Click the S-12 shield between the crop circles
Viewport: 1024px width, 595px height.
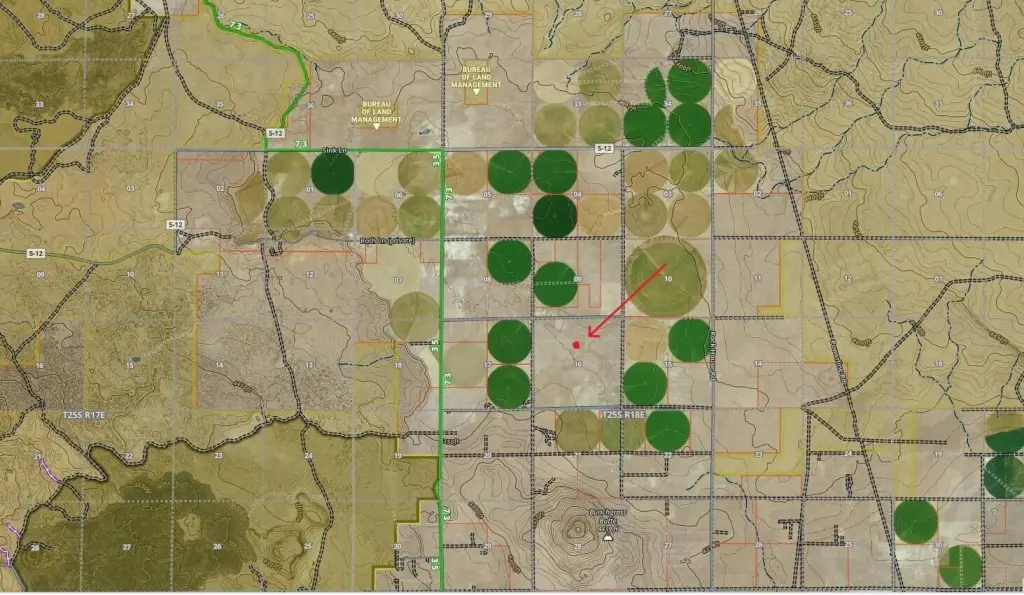click(602, 147)
